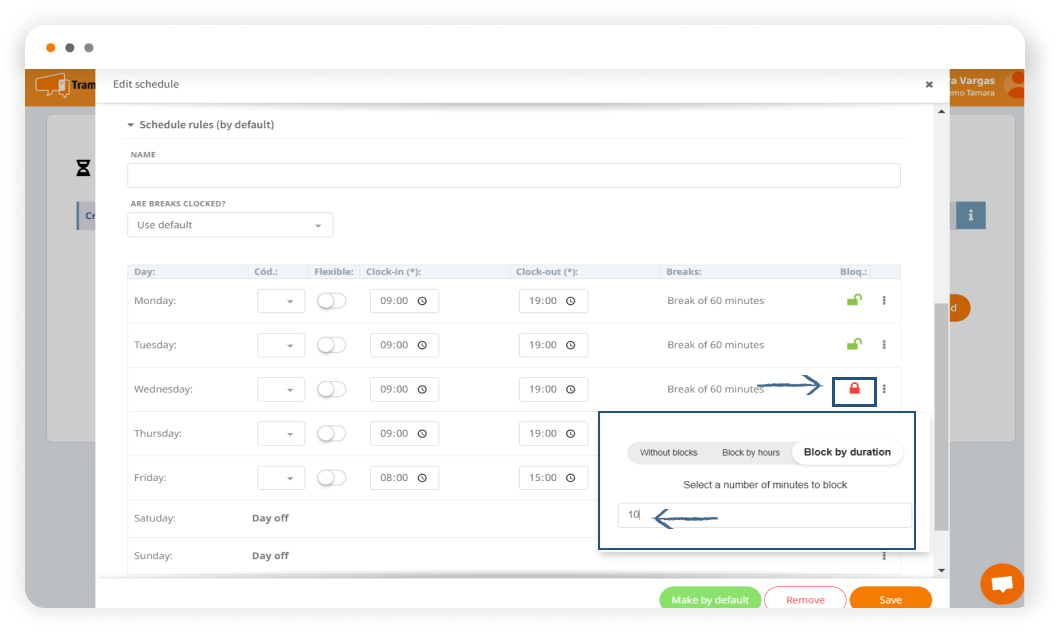Toggle Friday's Flexible switch
The width and height of the screenshot is (1061, 633).
pyautogui.click(x=331, y=478)
